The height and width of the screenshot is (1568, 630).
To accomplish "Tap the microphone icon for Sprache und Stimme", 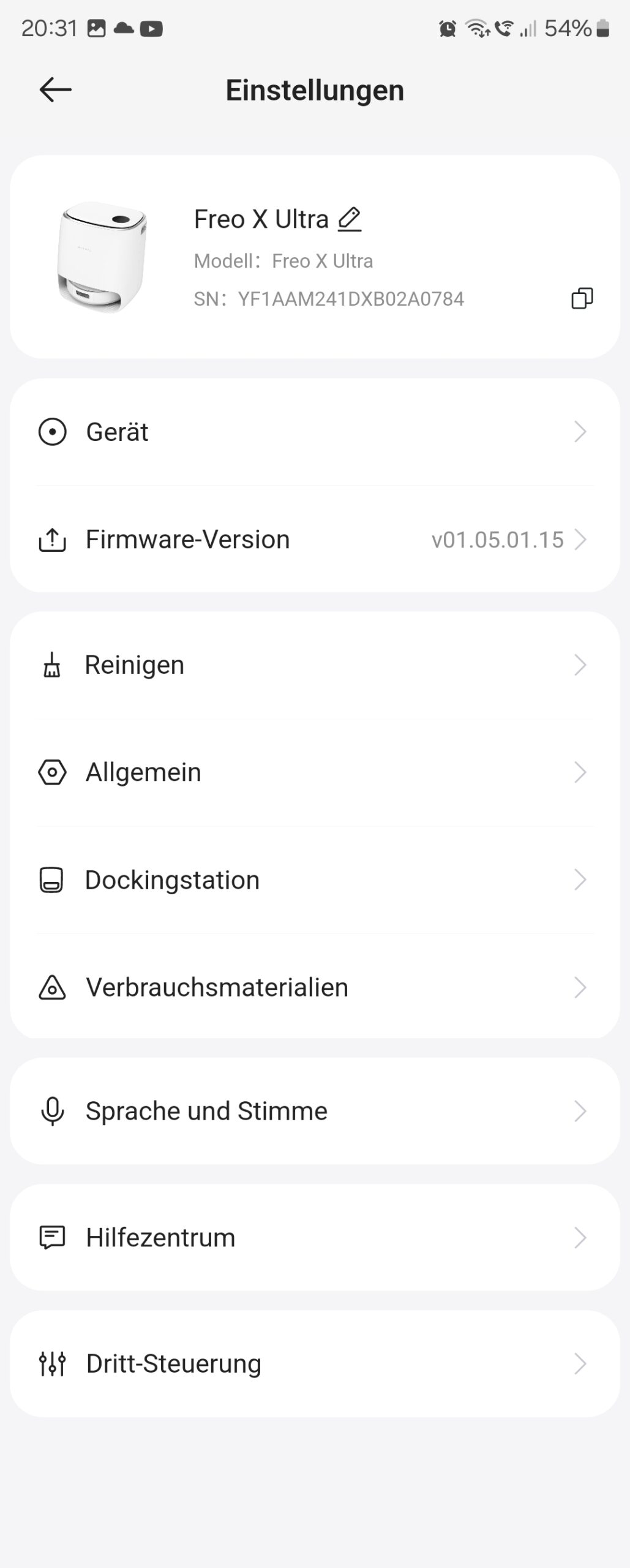I will click(52, 1111).
